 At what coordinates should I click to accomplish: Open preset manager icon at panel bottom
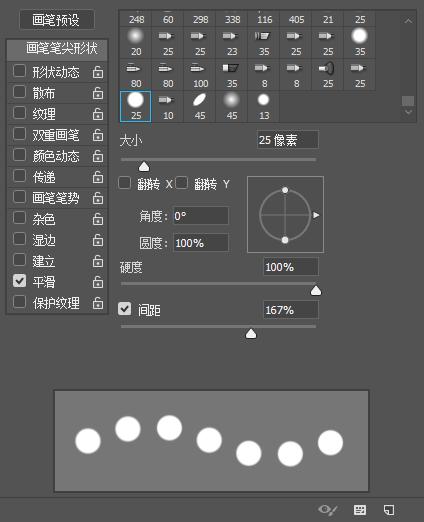coord(360,510)
